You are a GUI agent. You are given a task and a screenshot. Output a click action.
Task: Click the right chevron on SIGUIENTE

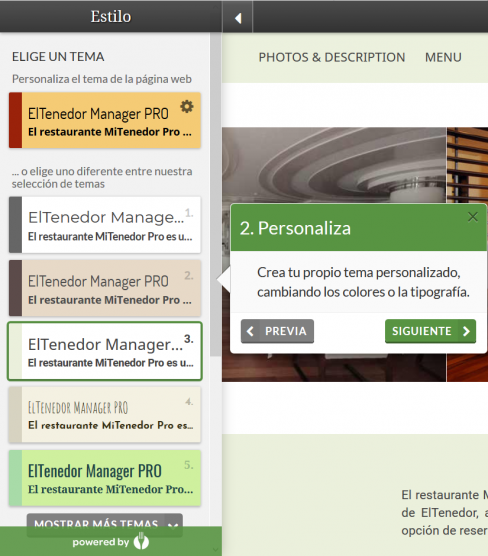point(466,331)
